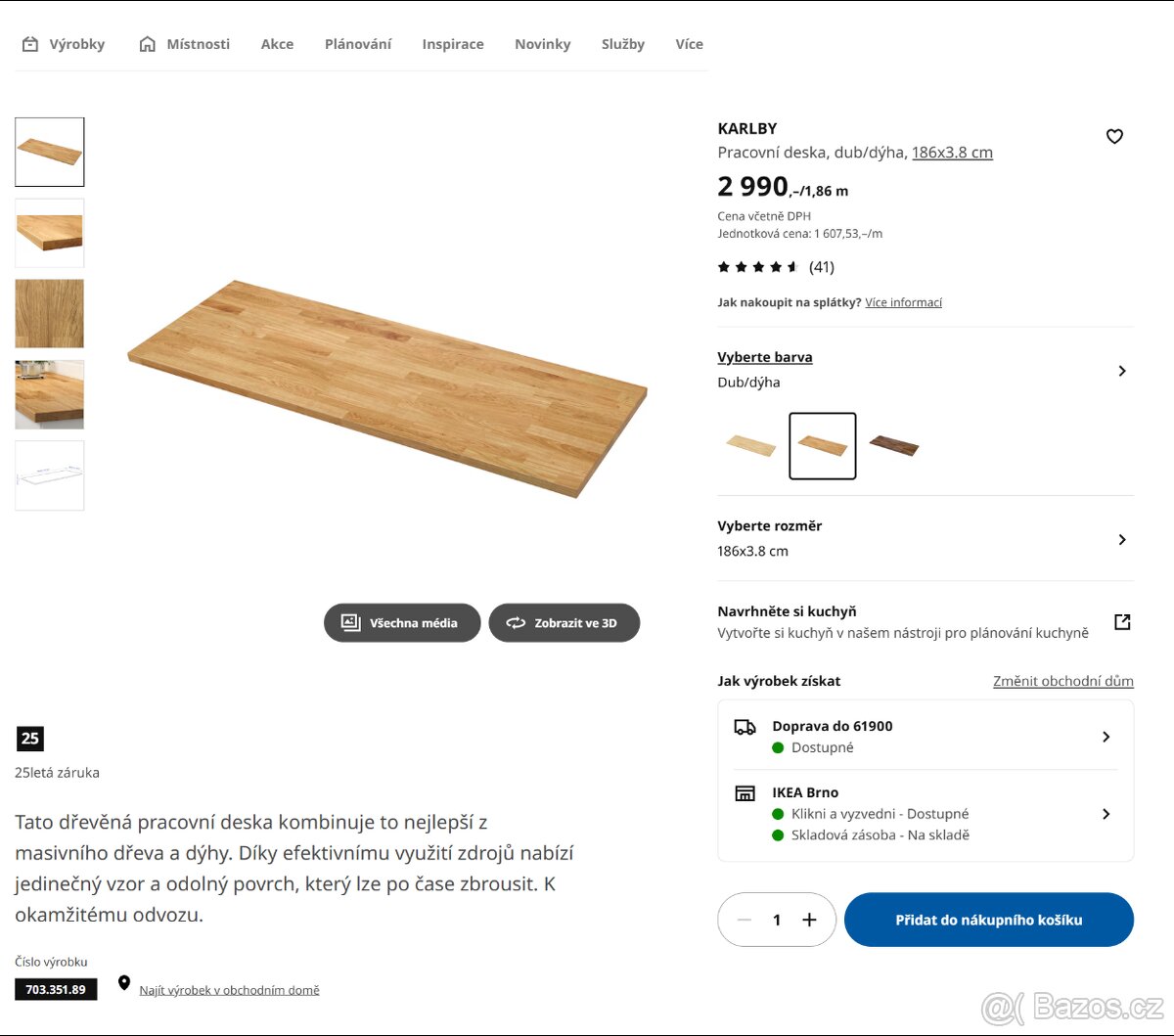Open Všechna média gallery
Screen dimensions: 1174x1036
point(402,623)
